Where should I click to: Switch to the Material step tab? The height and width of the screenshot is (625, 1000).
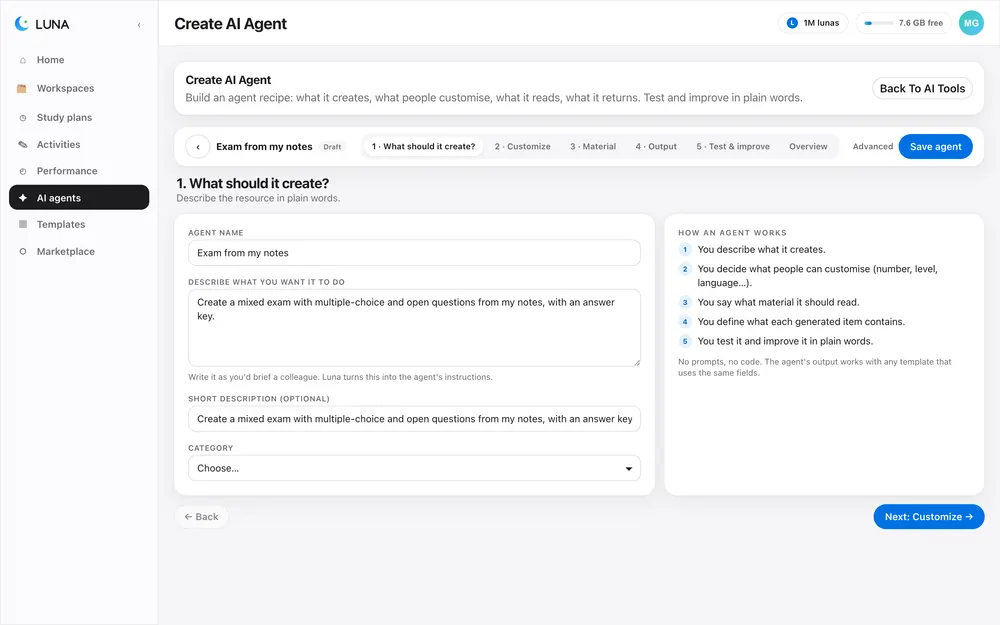click(593, 147)
